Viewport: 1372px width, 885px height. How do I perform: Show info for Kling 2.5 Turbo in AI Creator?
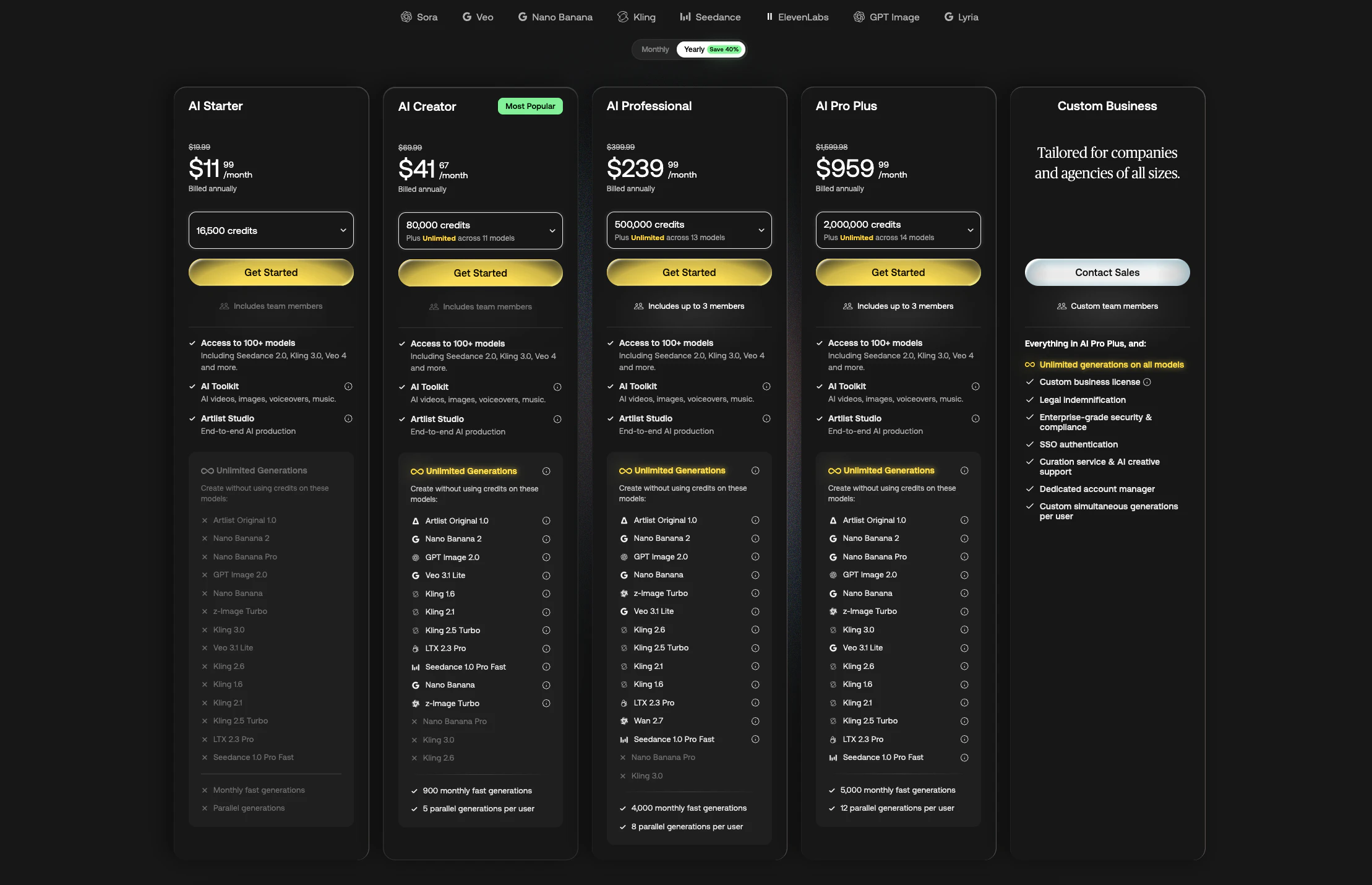pyautogui.click(x=546, y=630)
